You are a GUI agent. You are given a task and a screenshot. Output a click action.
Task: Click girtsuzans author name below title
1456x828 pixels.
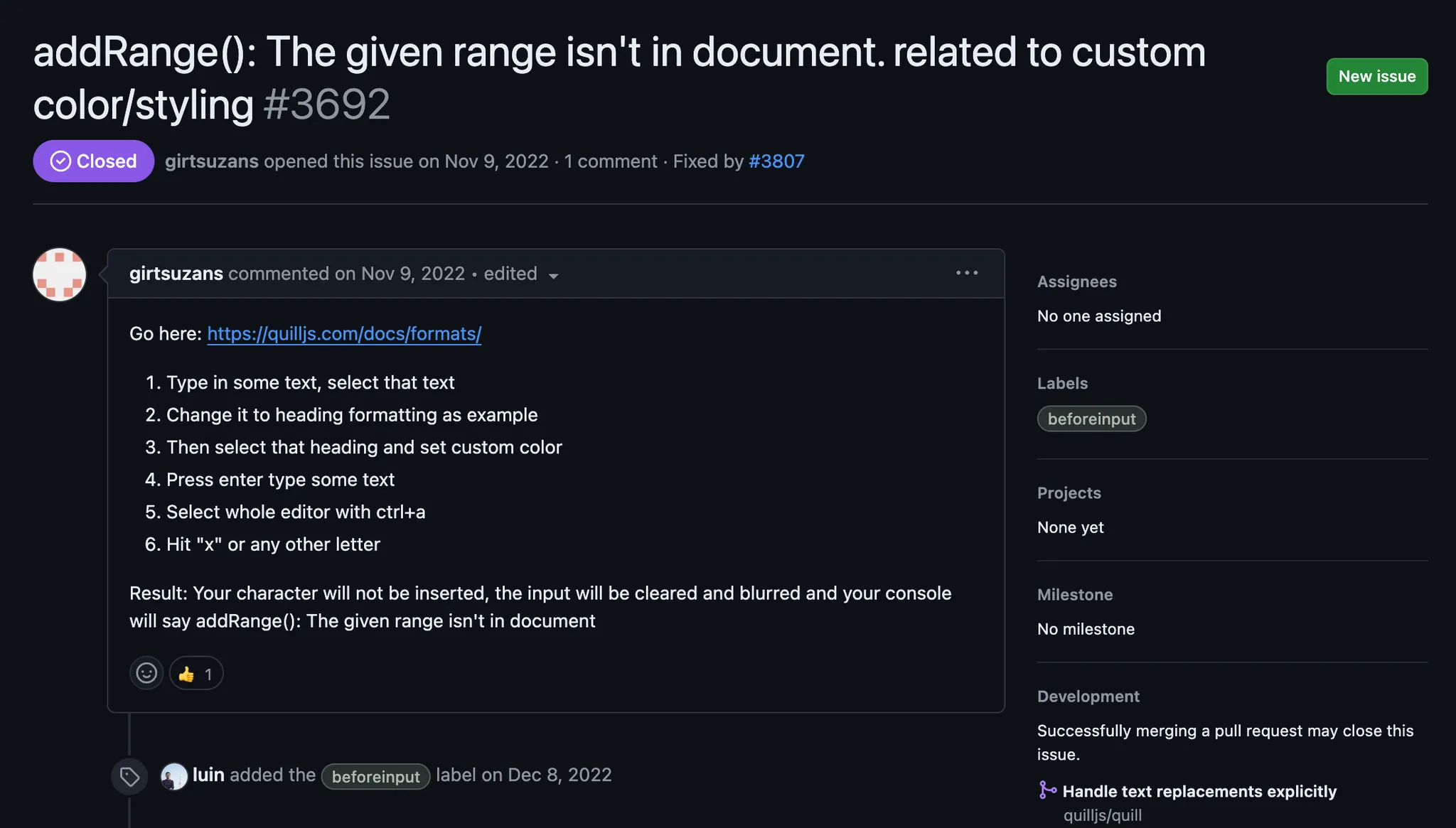click(212, 161)
